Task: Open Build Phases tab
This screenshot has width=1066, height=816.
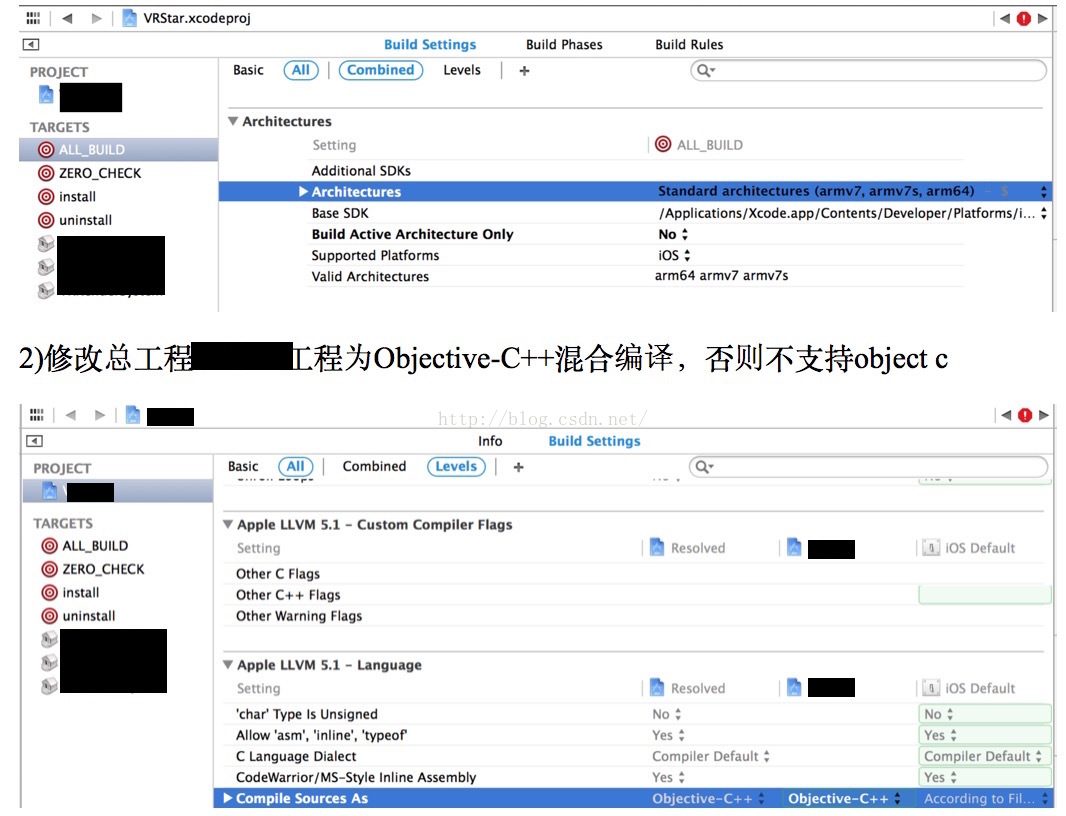Action: pos(564,45)
